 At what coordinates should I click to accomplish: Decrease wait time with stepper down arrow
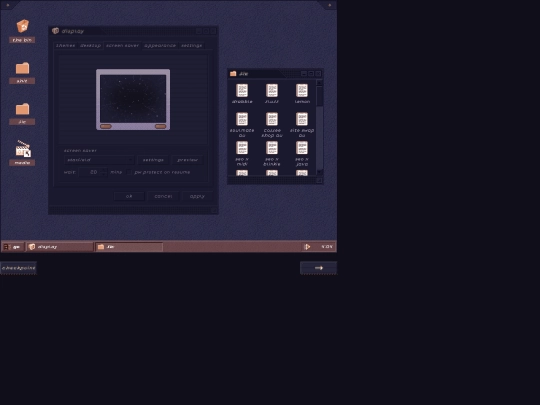pyautogui.click(x=104, y=174)
